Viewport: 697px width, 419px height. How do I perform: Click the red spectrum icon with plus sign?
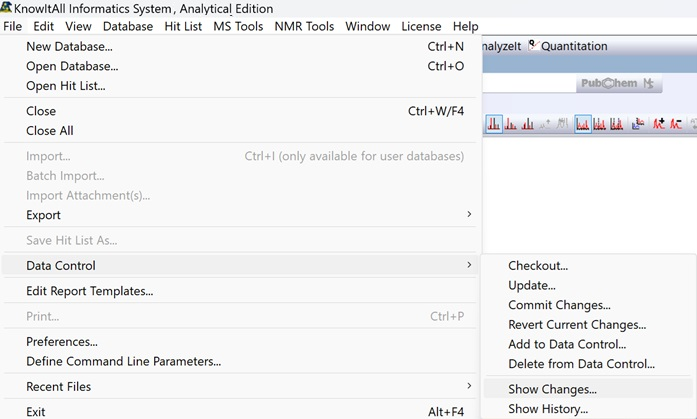coord(658,124)
